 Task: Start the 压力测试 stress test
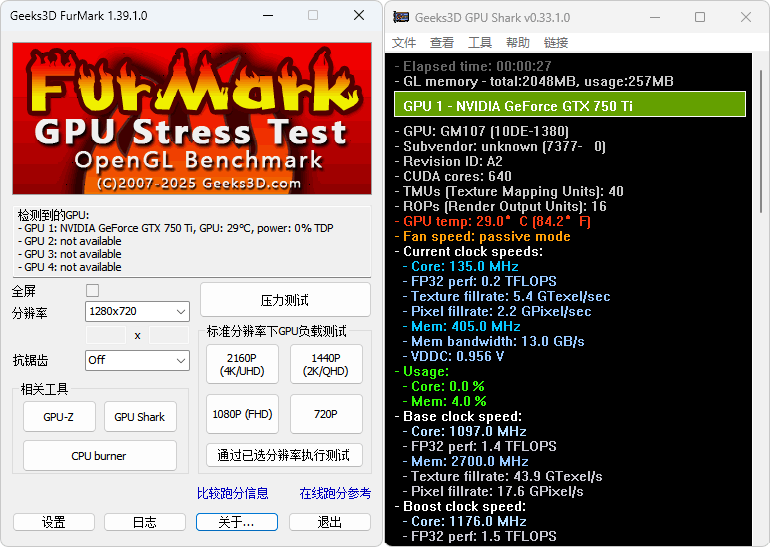(x=285, y=300)
